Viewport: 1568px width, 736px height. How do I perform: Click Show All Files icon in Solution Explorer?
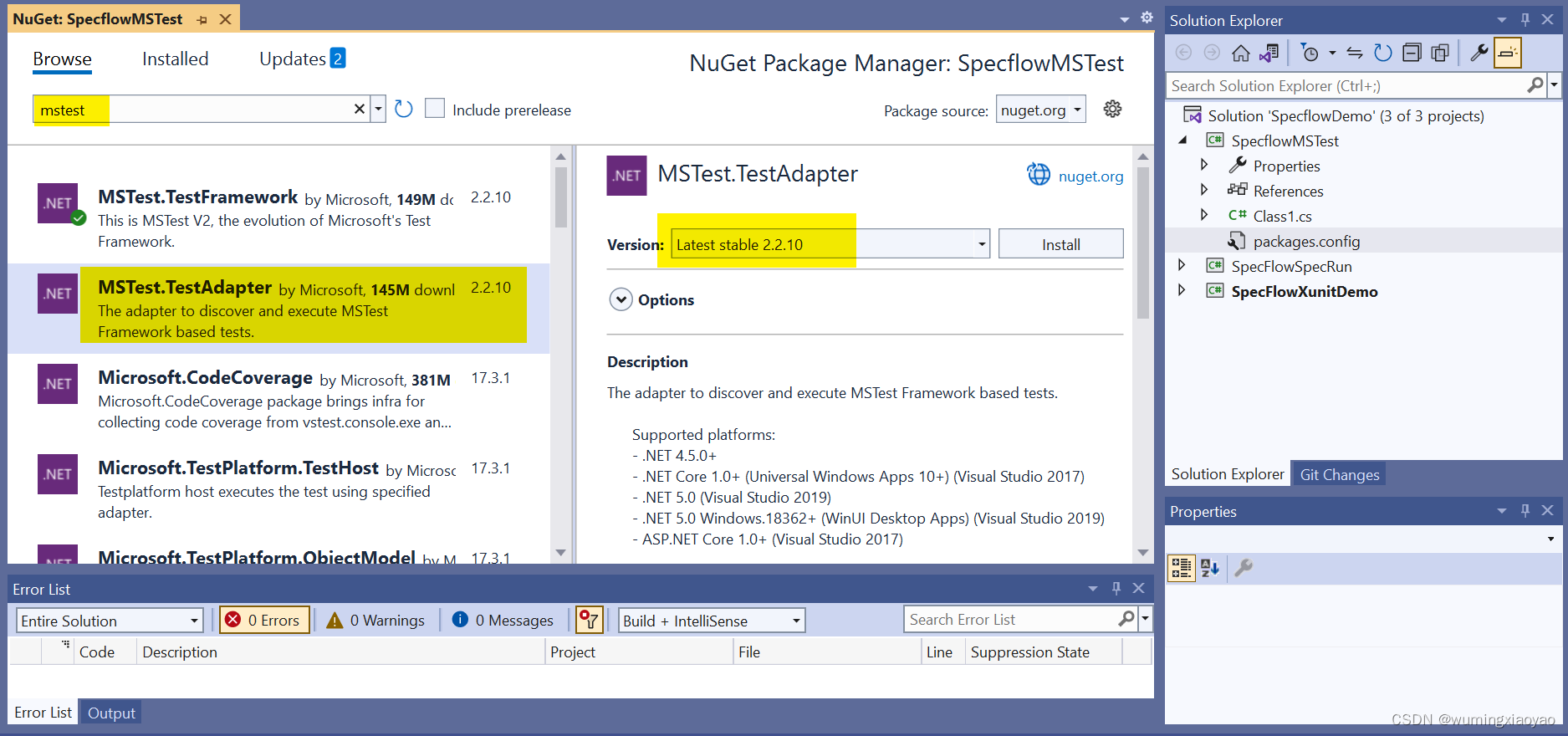[1440, 54]
